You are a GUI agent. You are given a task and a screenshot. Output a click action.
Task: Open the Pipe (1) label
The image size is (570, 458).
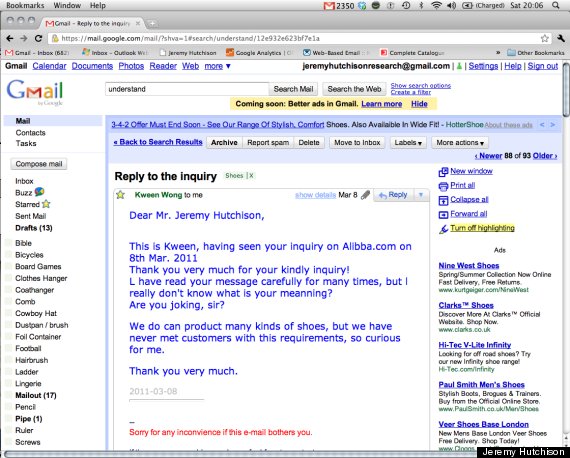(28, 419)
